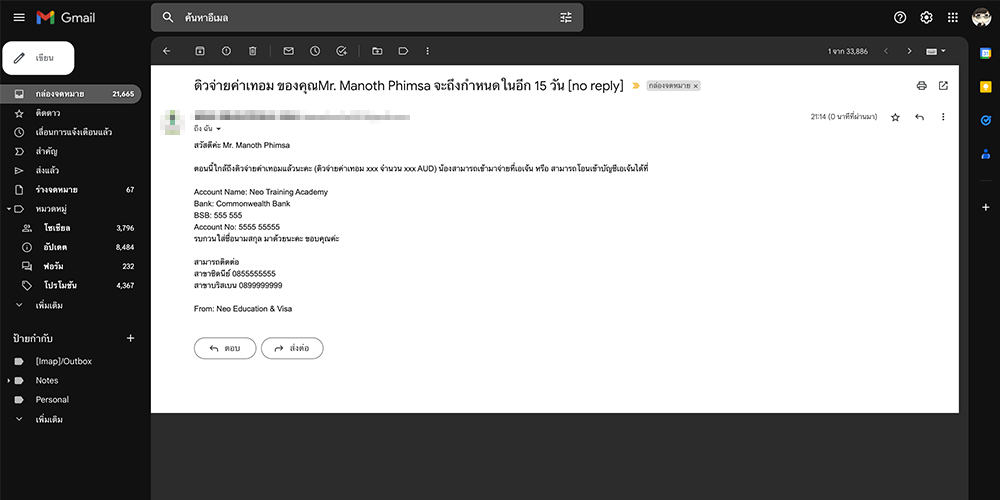The height and width of the screenshot is (500, 1000).
Task: Remove the กล่องจดหมาย label chip from the subject
Action: point(696,86)
